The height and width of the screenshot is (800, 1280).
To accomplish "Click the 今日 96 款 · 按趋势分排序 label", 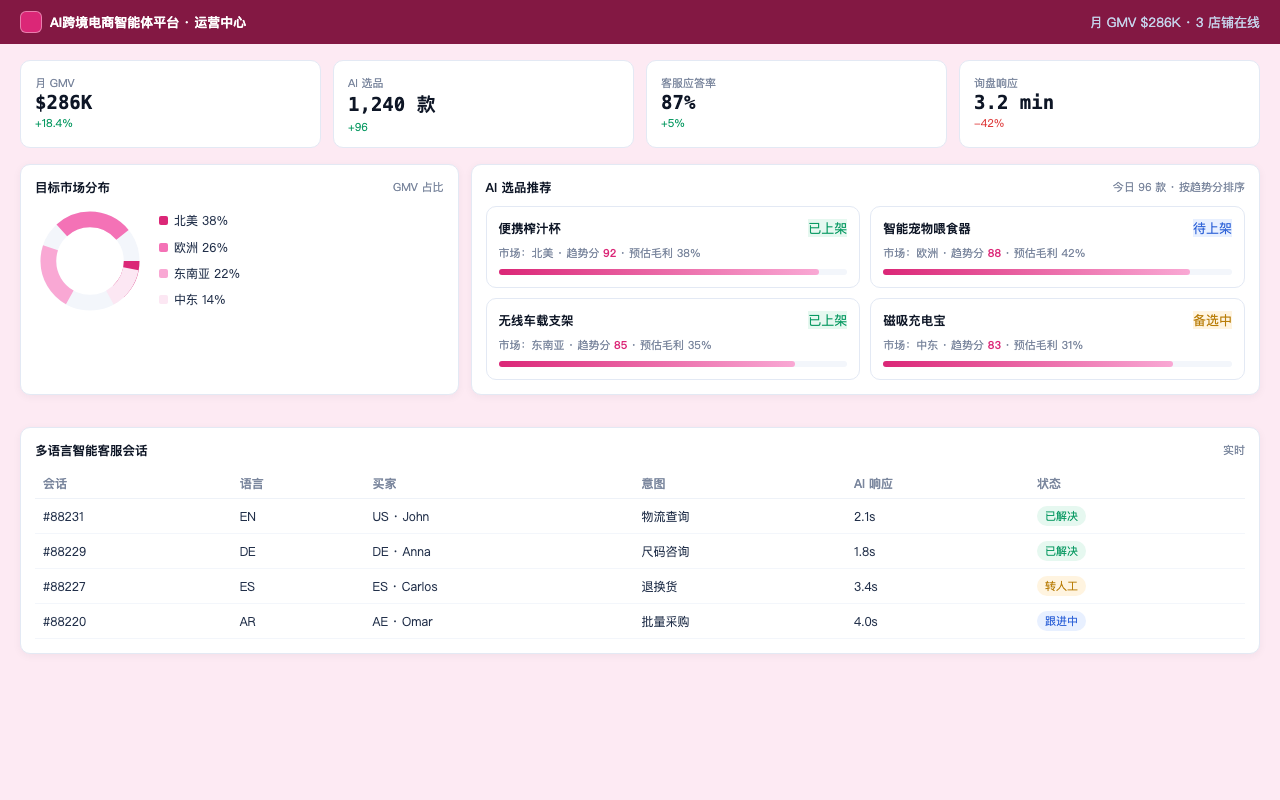I will click(x=1179, y=187).
